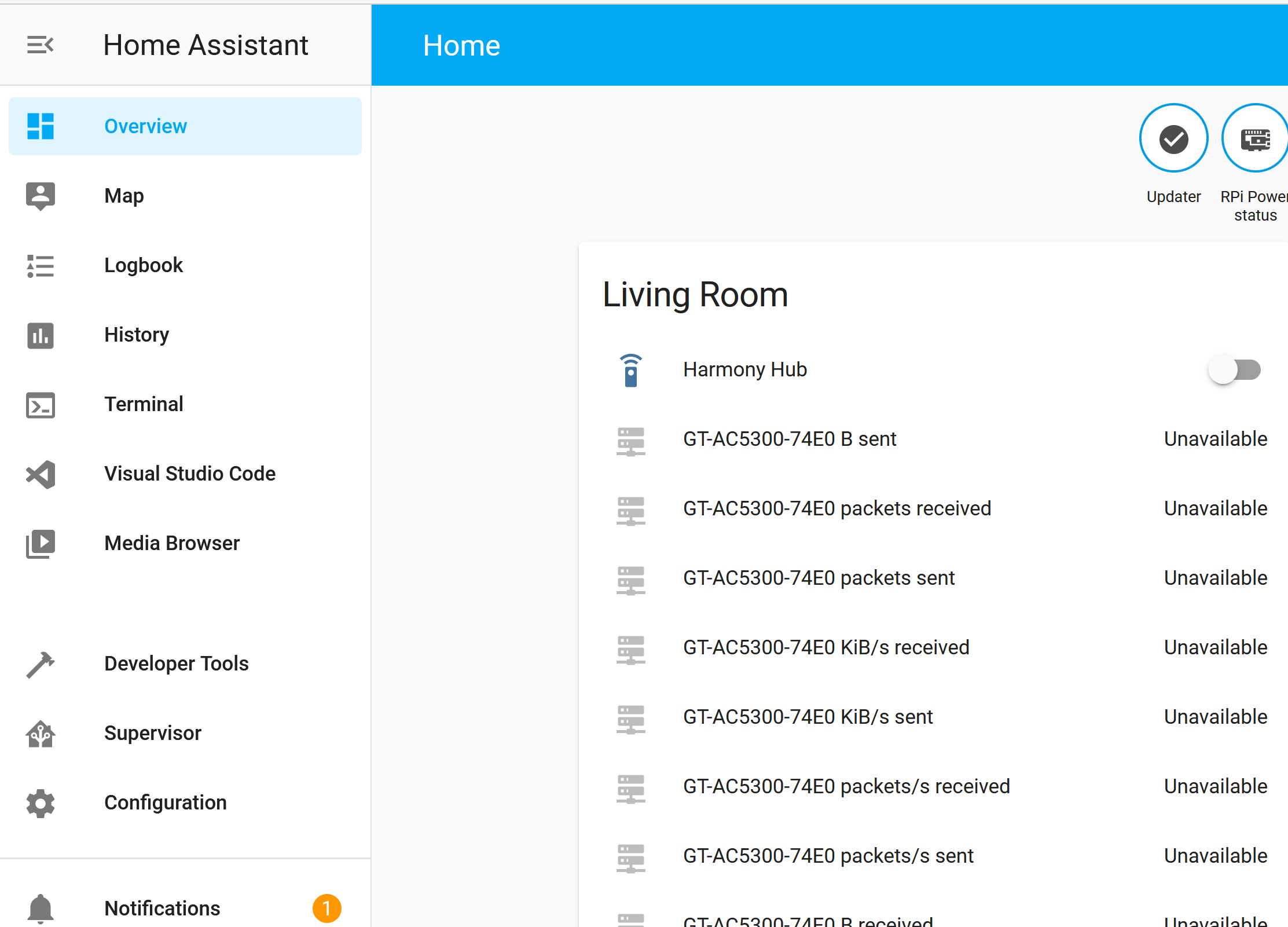This screenshot has width=1288, height=927.
Task: Open GT-AC5300-74E0 KiB/s sent entity
Action: tap(808, 717)
